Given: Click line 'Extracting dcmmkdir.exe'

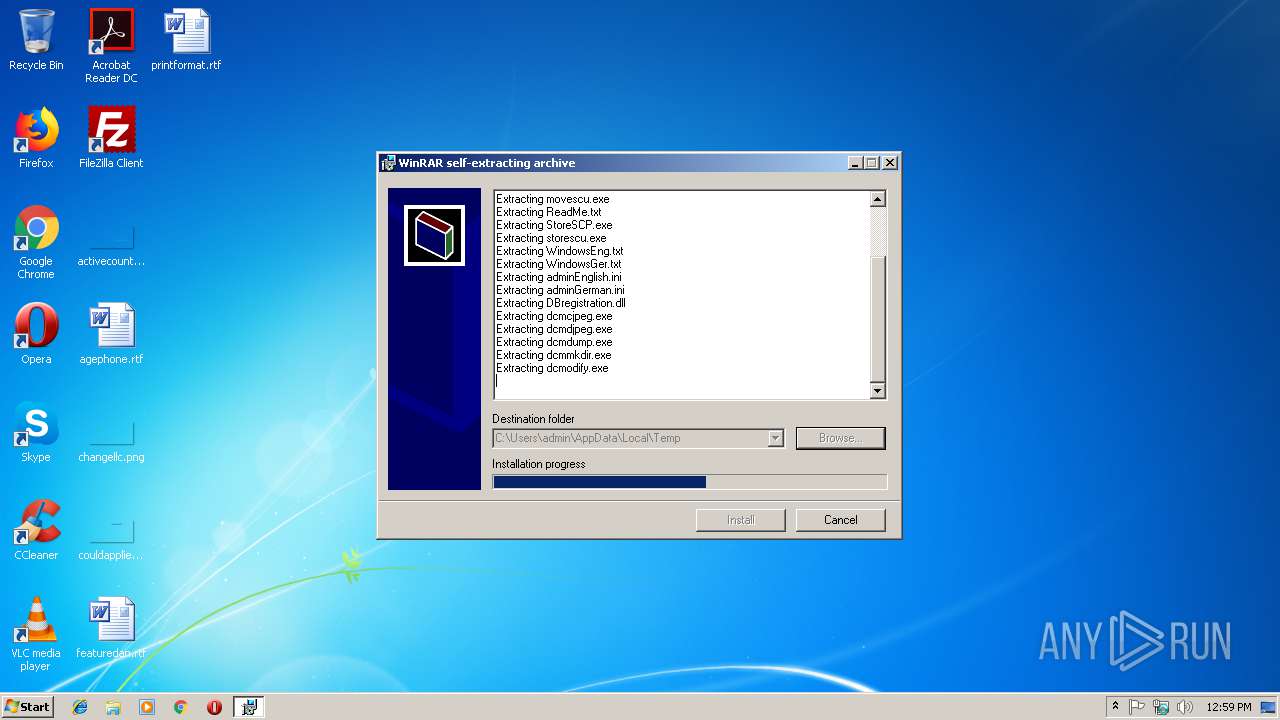Looking at the screenshot, I should pos(554,355).
